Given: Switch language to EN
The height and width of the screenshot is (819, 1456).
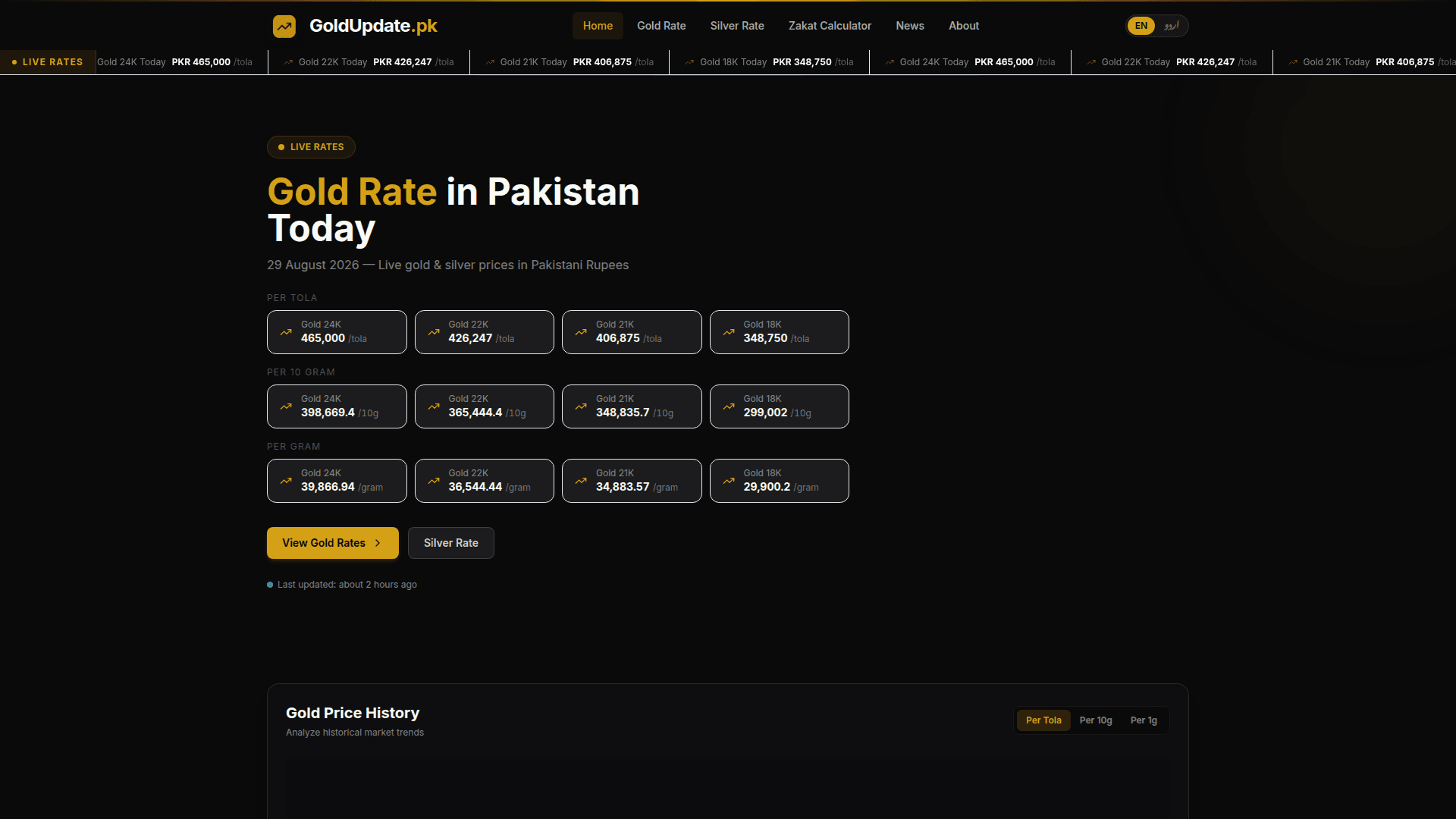Looking at the screenshot, I should 1141,26.
